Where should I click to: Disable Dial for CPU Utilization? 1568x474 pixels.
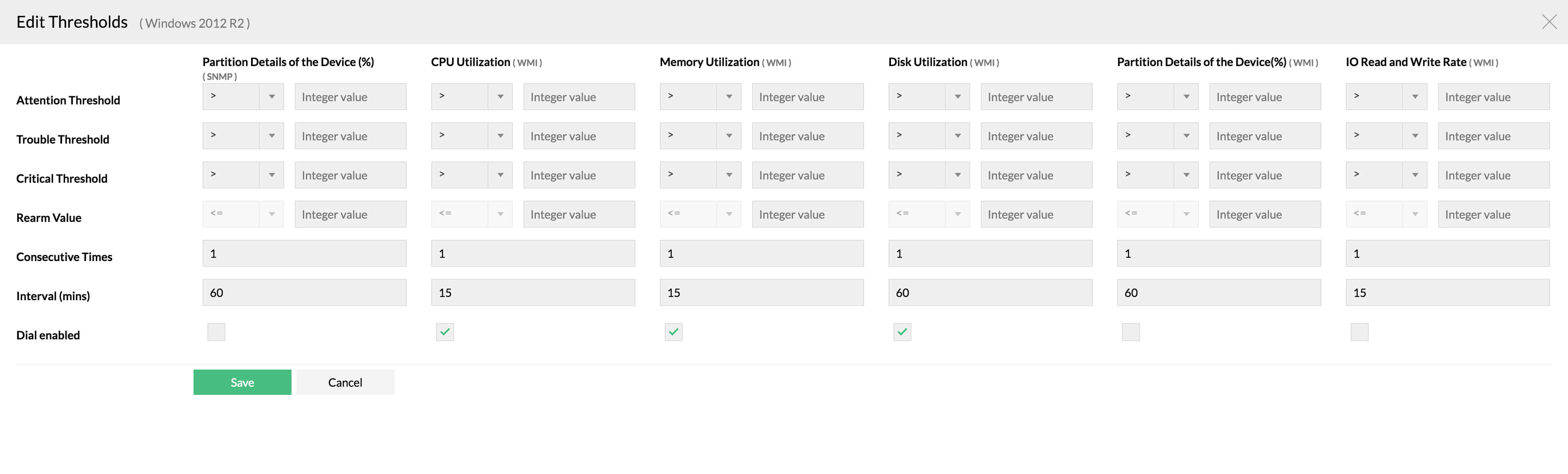pyautogui.click(x=445, y=332)
